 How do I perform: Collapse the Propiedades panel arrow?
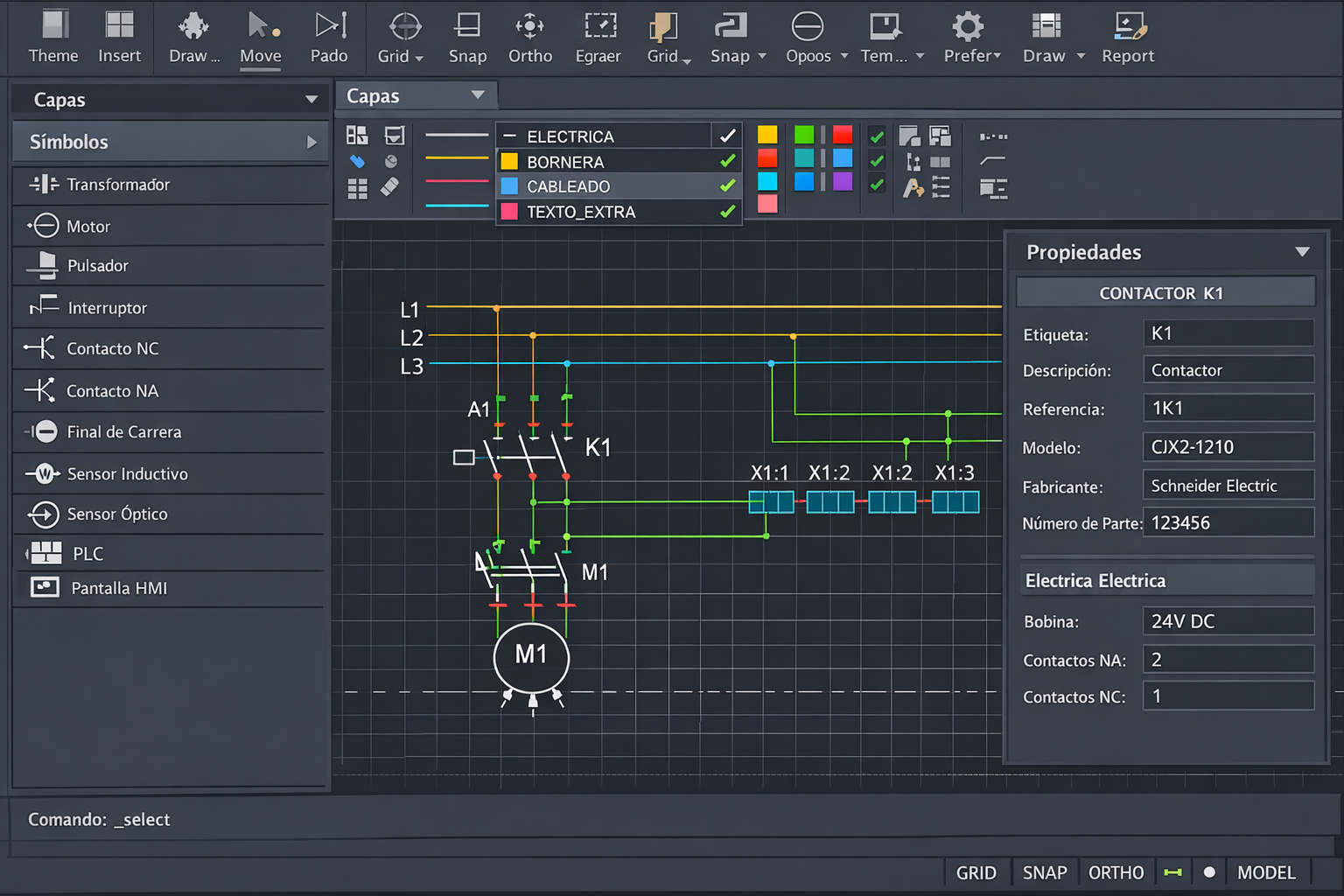pyautogui.click(x=1302, y=252)
